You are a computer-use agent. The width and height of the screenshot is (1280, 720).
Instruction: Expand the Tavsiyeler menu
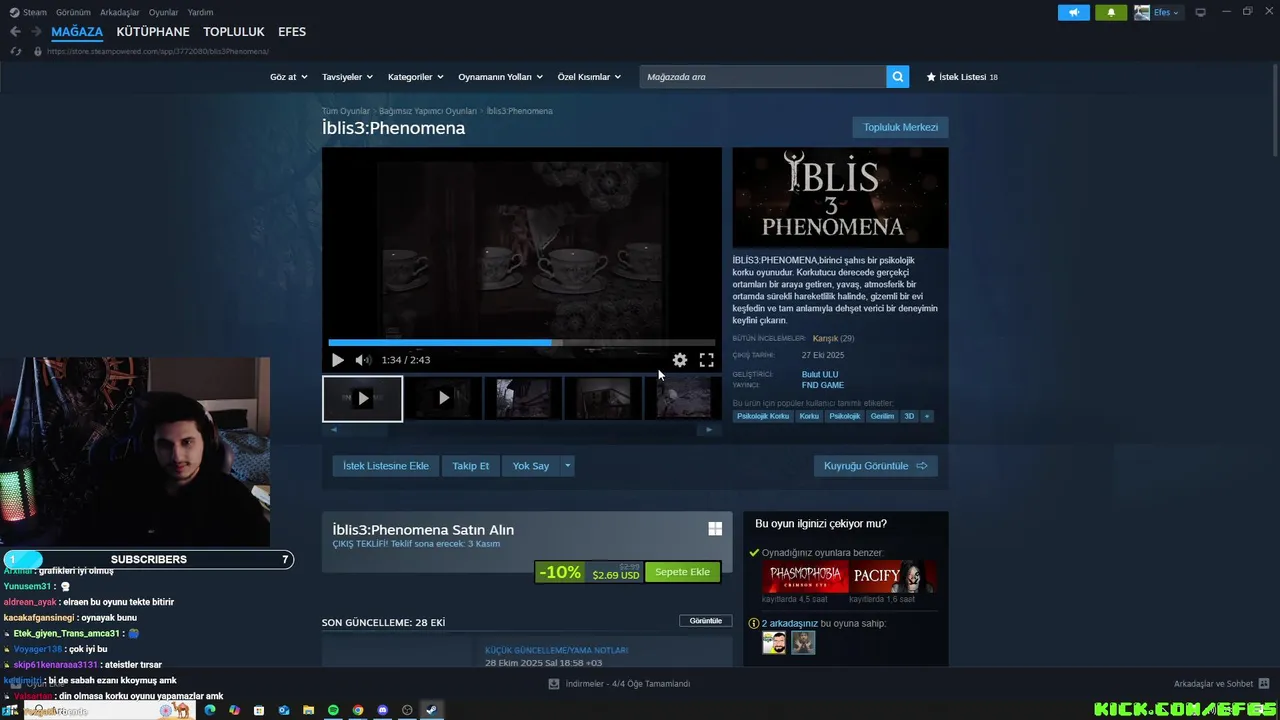tap(347, 77)
